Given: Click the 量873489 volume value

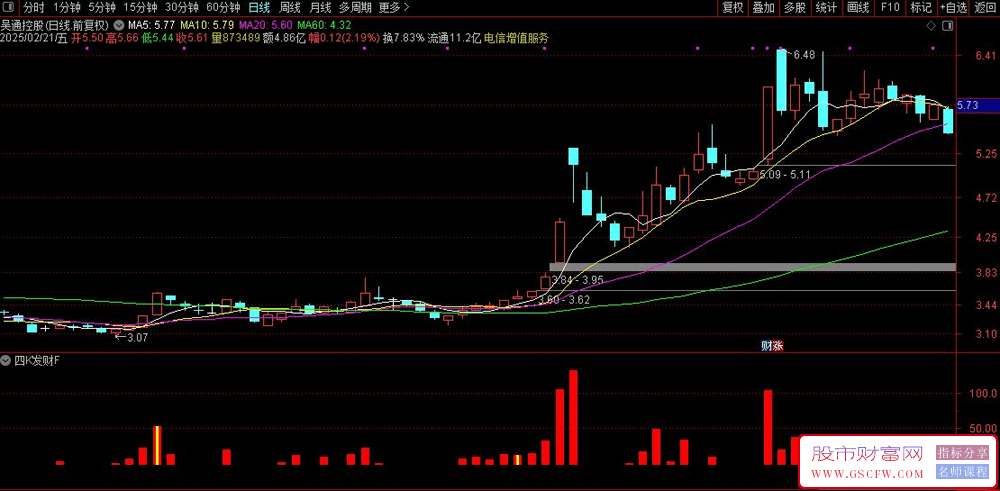Looking at the screenshot, I should [235, 38].
